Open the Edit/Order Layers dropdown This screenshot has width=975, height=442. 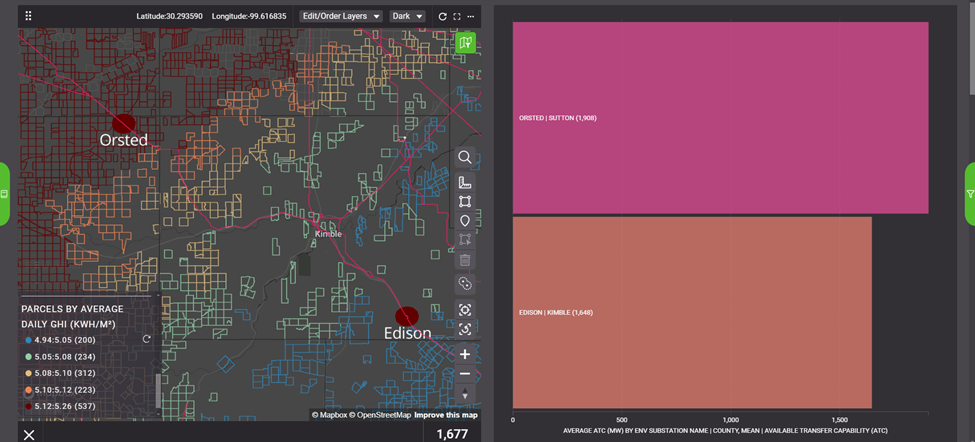pyautogui.click(x=342, y=17)
